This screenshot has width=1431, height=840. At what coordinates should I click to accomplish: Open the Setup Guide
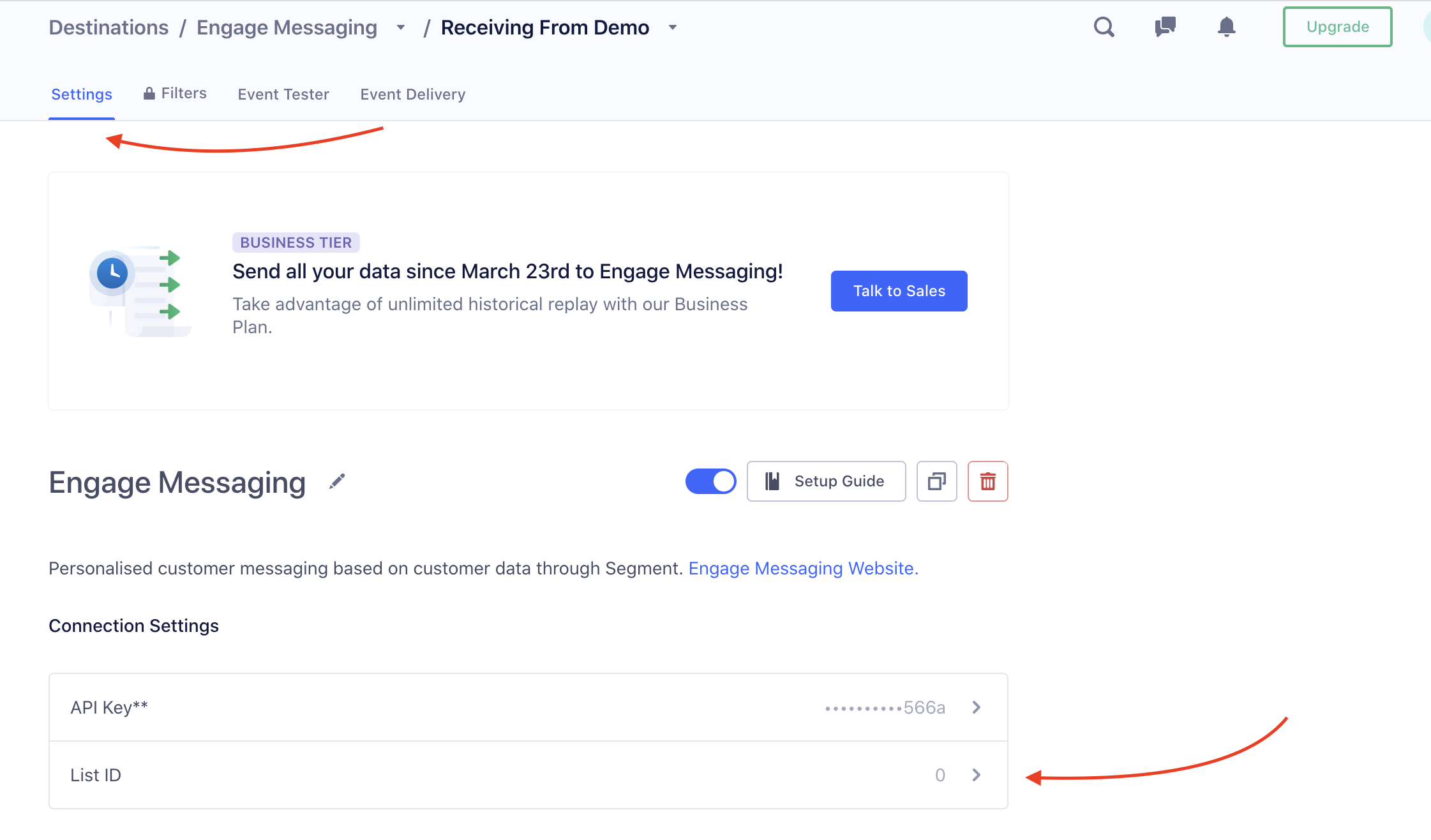(x=826, y=481)
